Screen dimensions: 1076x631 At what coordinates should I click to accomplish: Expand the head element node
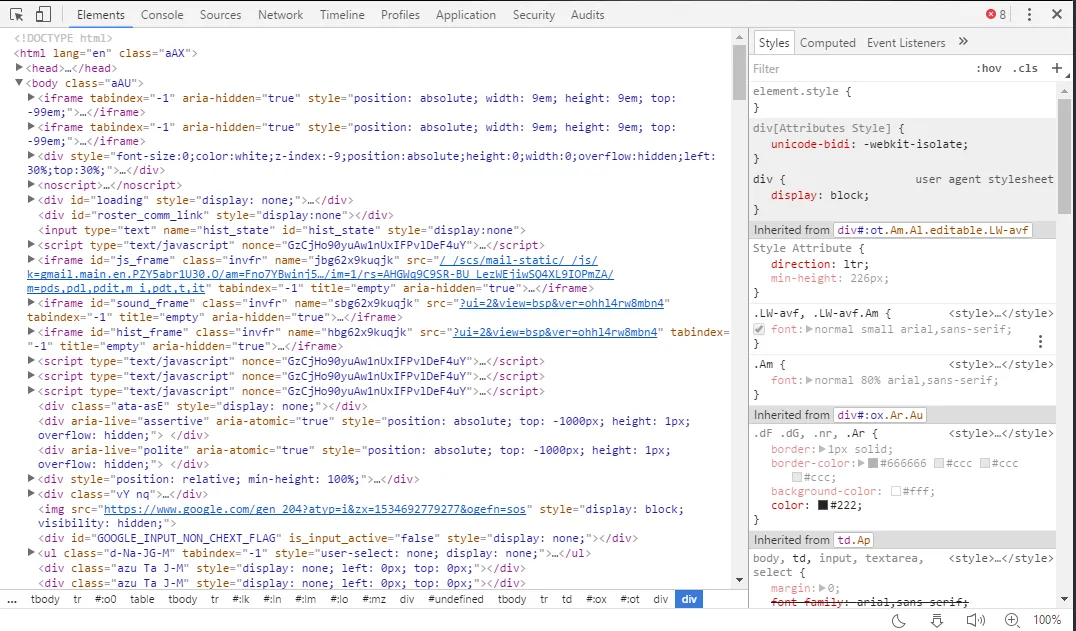click(x=19, y=68)
